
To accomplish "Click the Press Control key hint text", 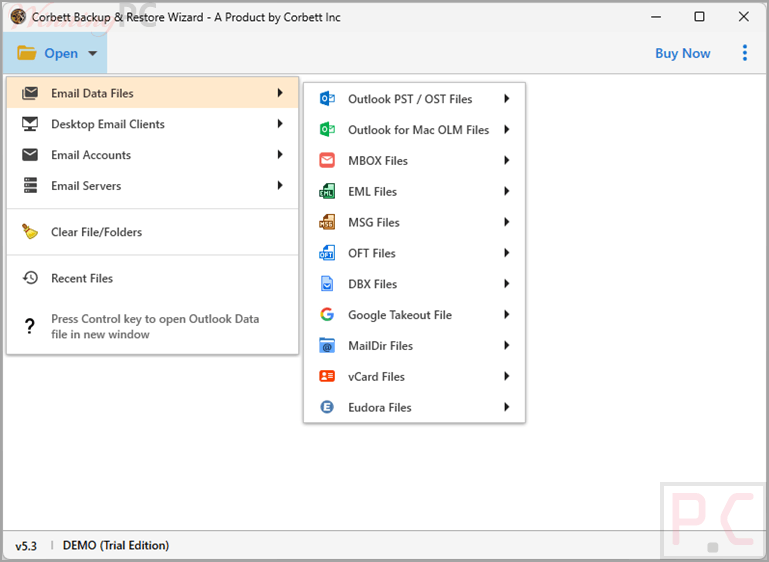I will tap(155, 326).
